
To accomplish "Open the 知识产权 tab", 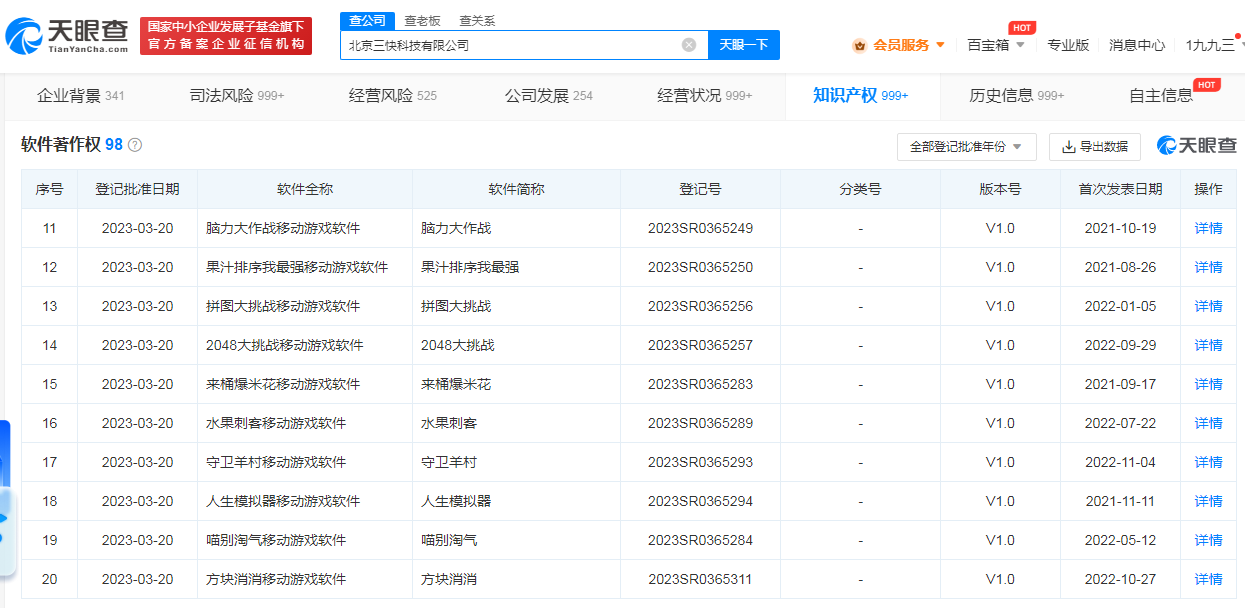I will (x=861, y=96).
